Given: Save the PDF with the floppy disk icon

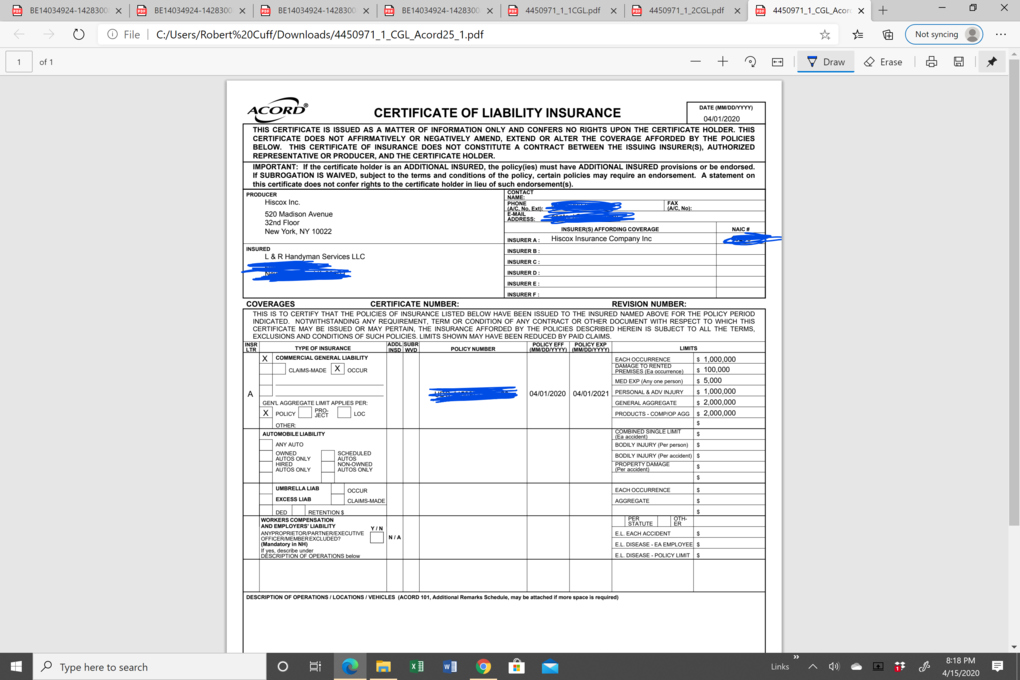Looking at the screenshot, I should click(958, 62).
